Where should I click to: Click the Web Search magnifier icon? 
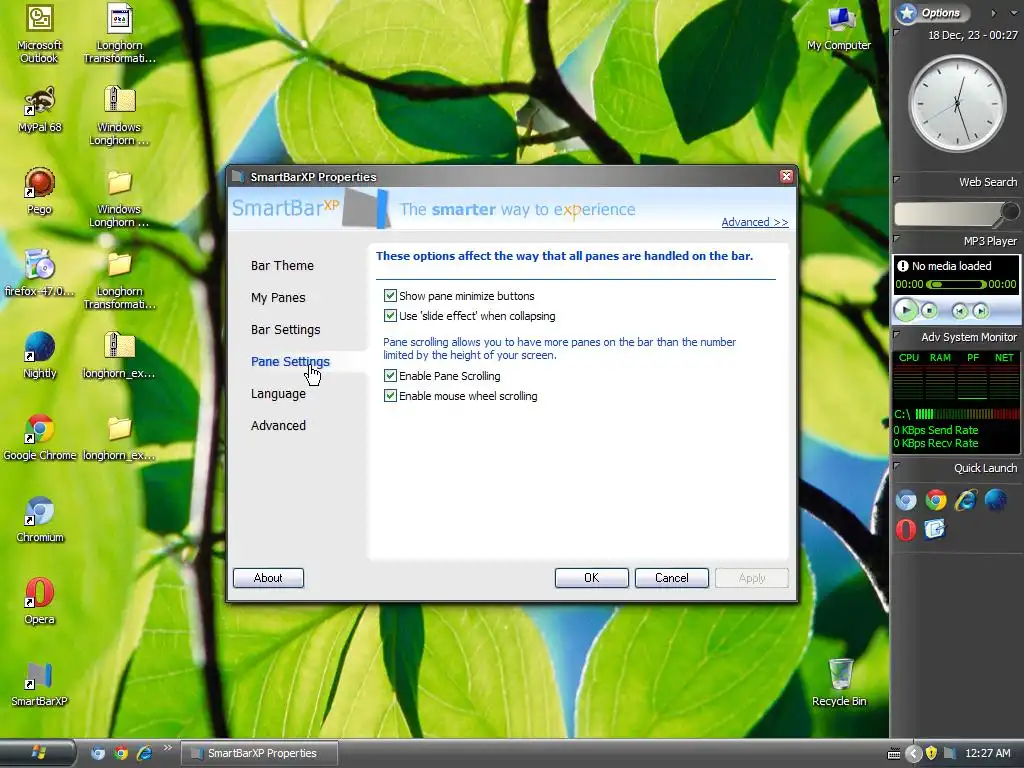pyautogui.click(x=1010, y=212)
